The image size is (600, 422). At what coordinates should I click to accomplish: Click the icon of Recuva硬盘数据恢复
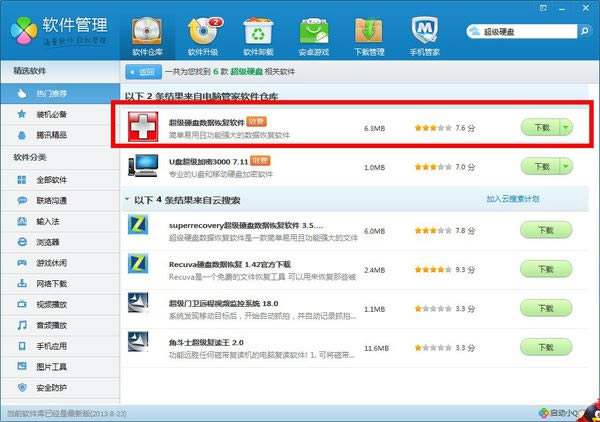click(x=138, y=263)
